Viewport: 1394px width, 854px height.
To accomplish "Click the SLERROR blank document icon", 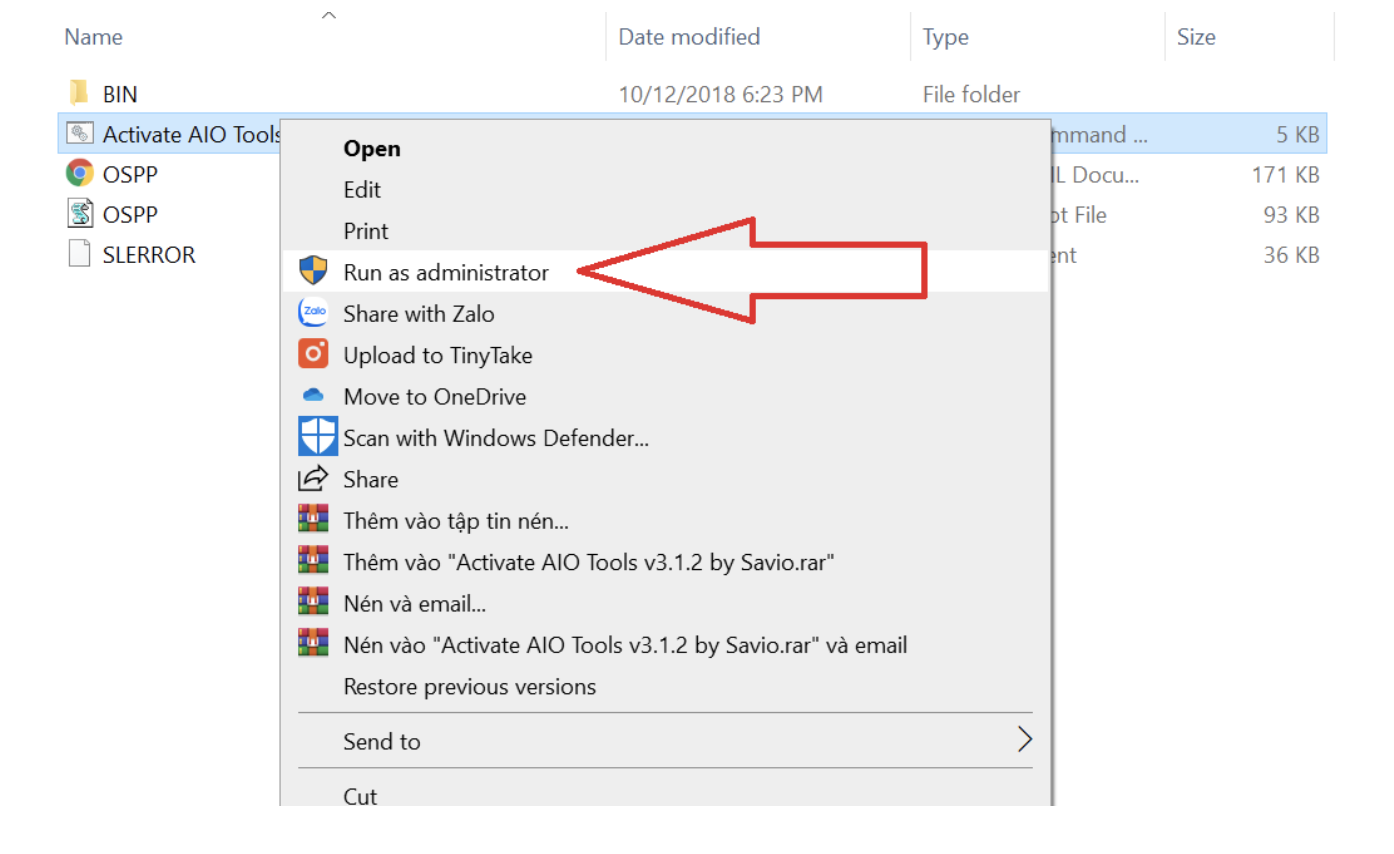I will 80,254.
